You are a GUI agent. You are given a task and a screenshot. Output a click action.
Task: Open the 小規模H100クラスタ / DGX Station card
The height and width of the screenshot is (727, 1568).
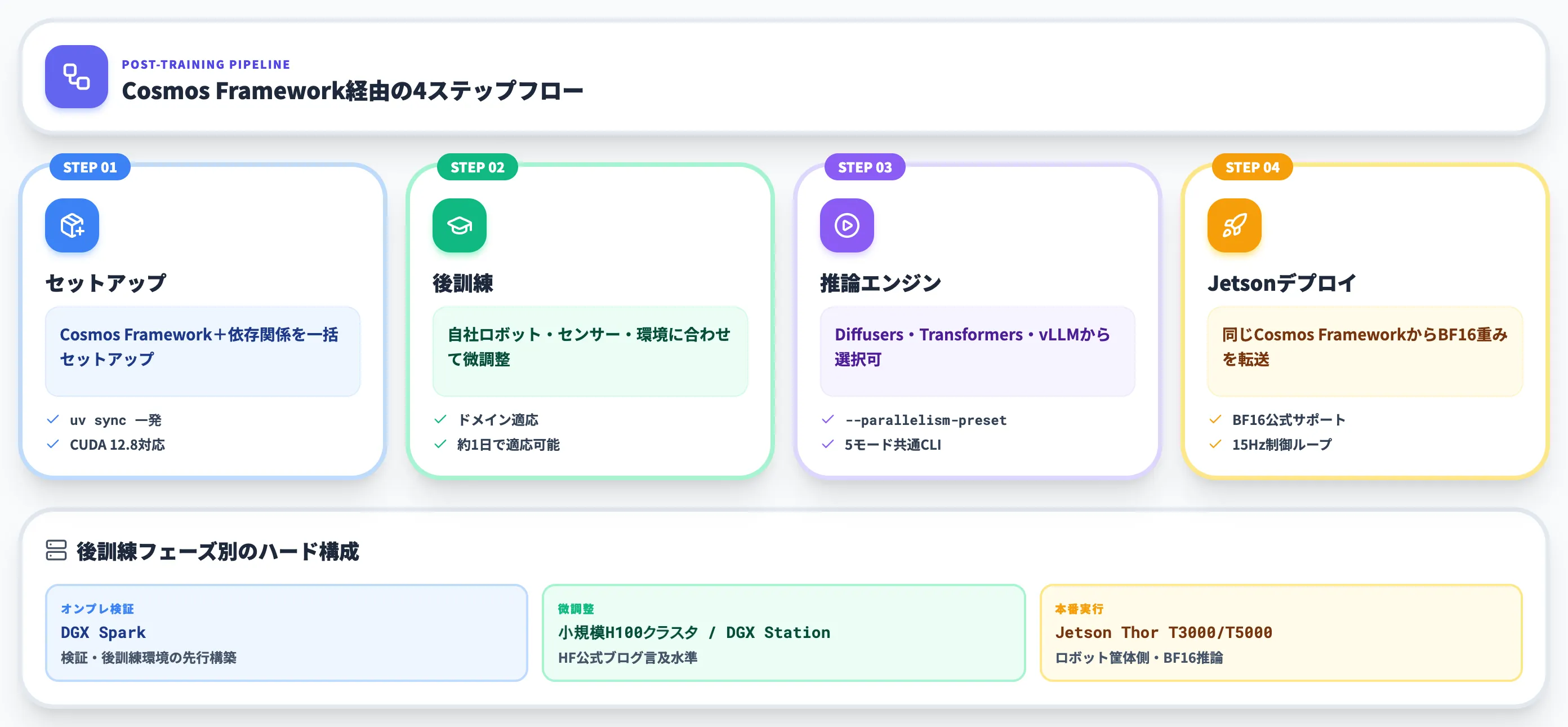click(784, 633)
